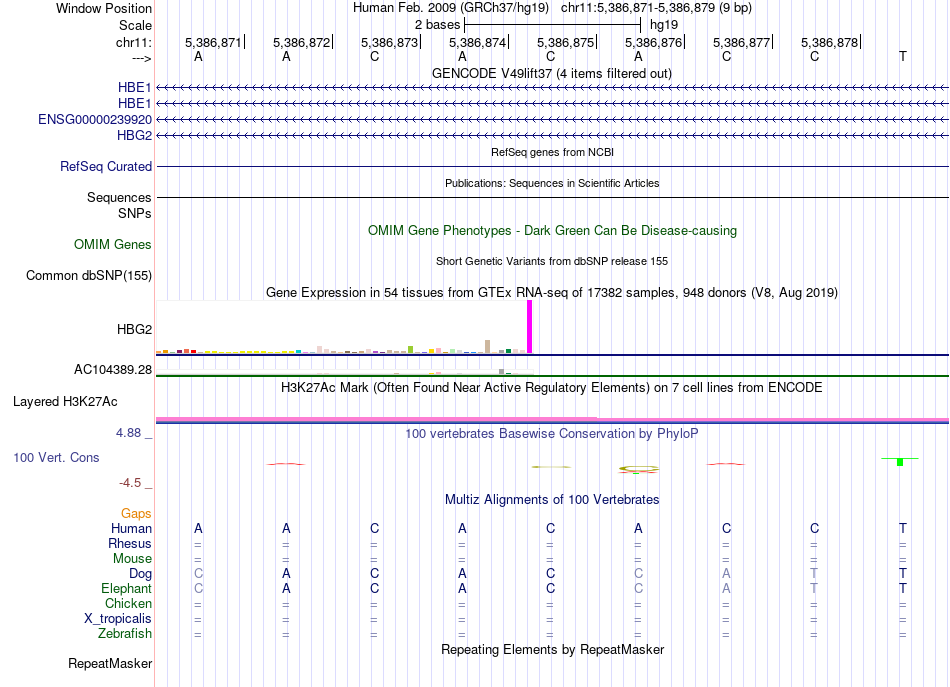Click the Chicken alignment row label
This screenshot has height=687, width=950.
pyautogui.click(x=128, y=603)
